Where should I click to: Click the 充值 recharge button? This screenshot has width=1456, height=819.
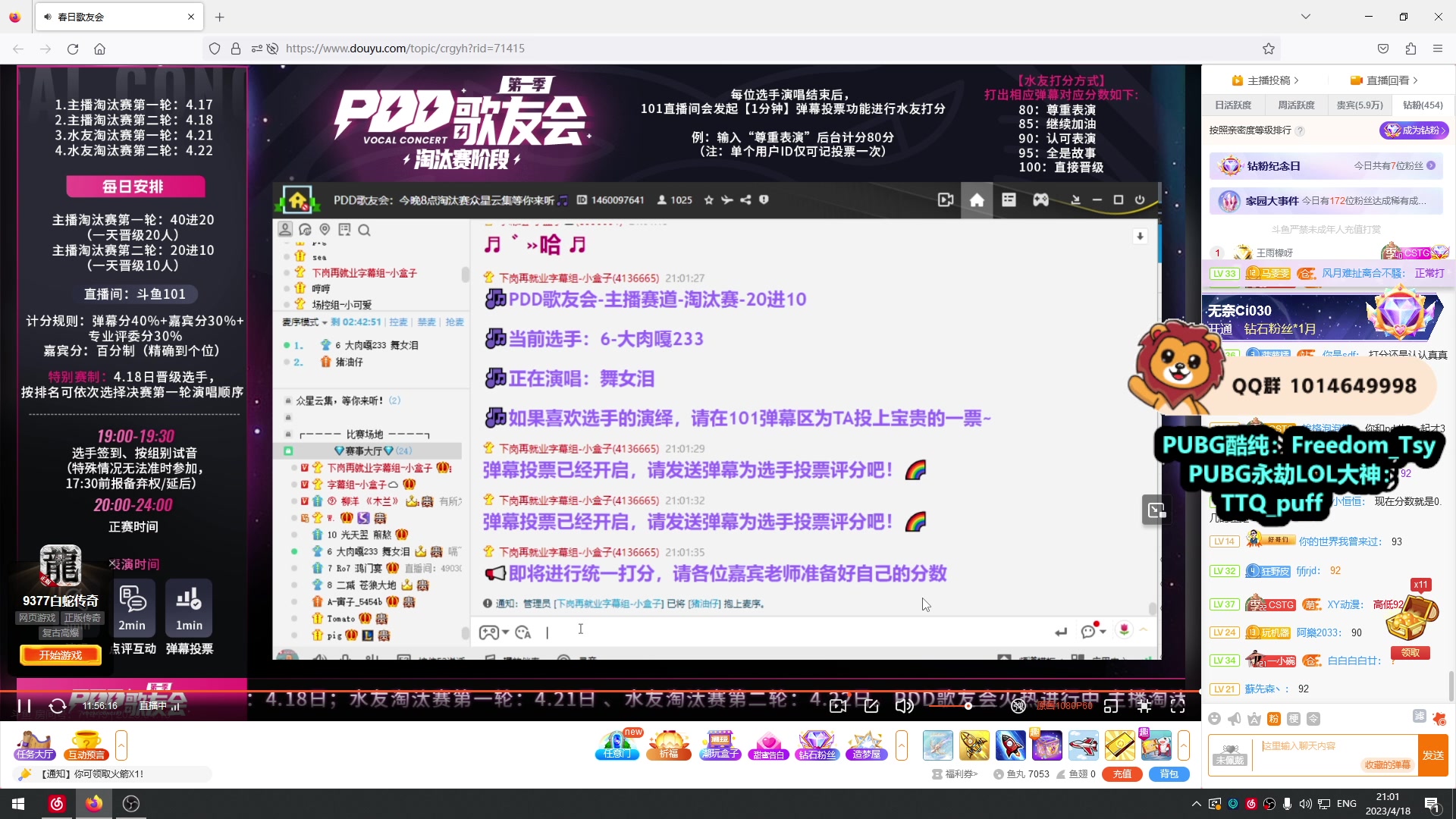pyautogui.click(x=1122, y=774)
